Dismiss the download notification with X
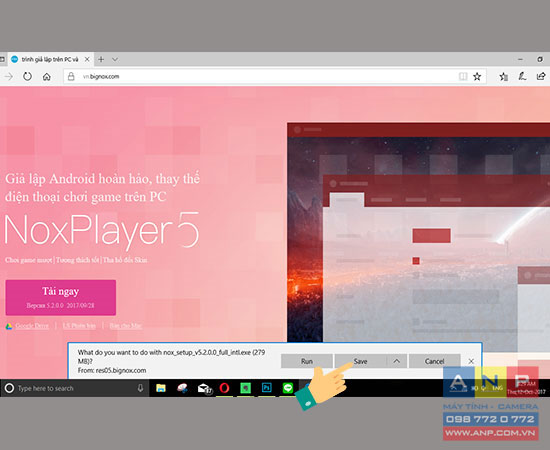The width and height of the screenshot is (550, 450). (x=471, y=361)
